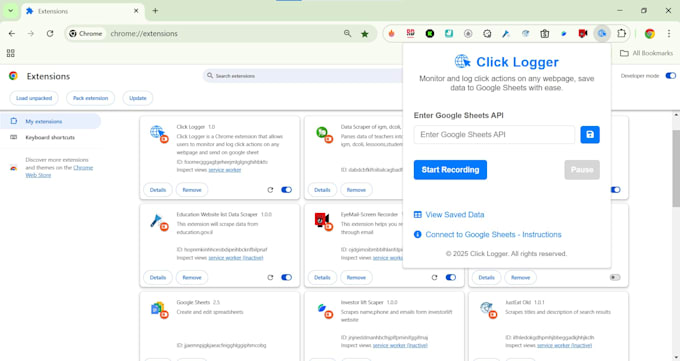This screenshot has width=680, height=361.
Task: Click the Update button
Action: [137, 98]
